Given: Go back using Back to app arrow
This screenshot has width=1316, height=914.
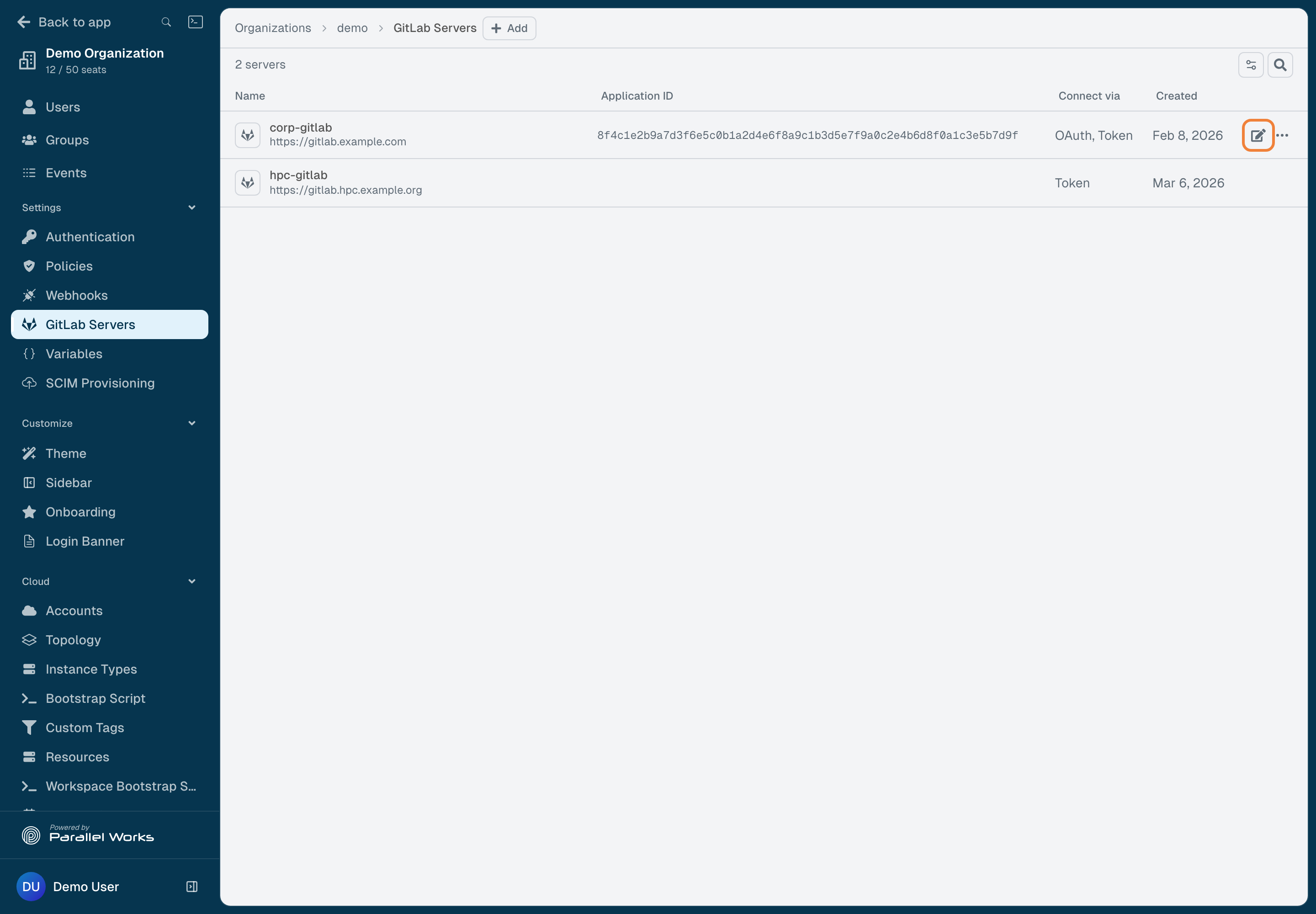Looking at the screenshot, I should click(24, 22).
